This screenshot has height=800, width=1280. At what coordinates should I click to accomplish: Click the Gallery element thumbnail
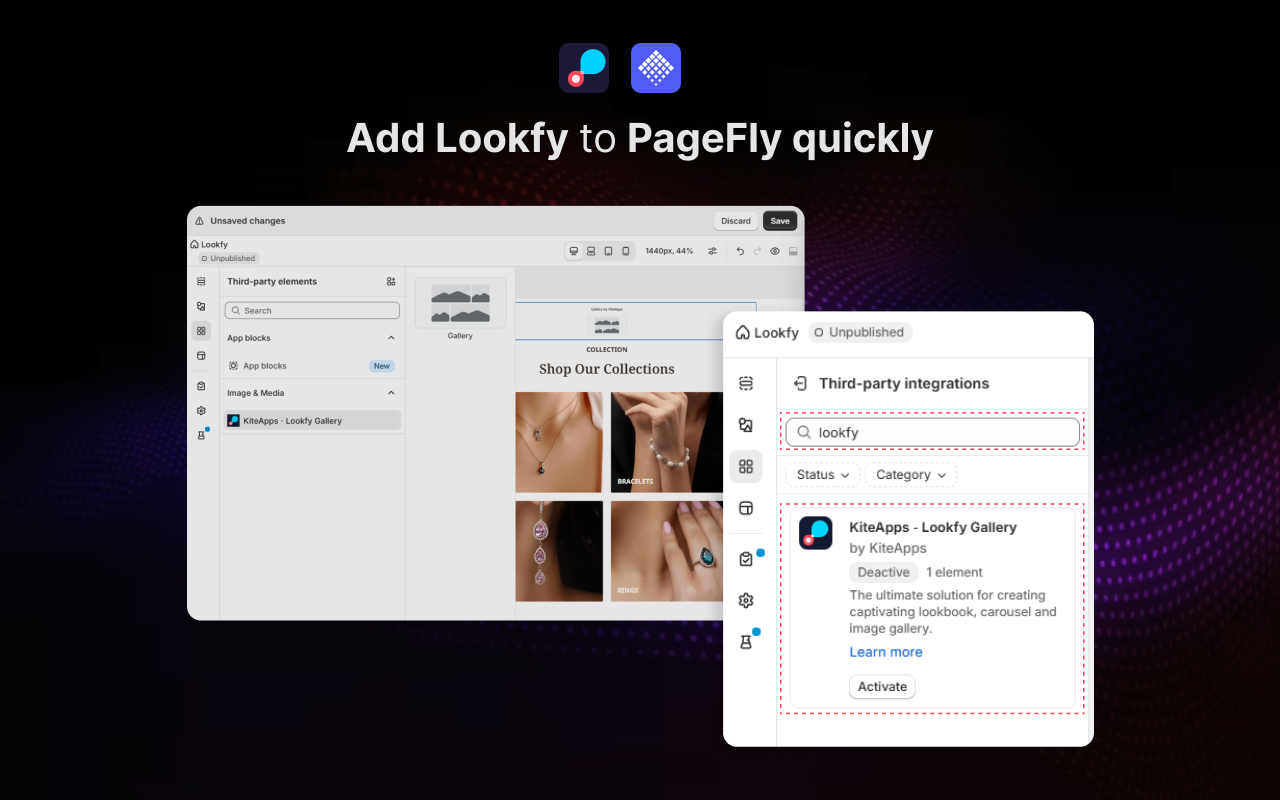point(460,304)
